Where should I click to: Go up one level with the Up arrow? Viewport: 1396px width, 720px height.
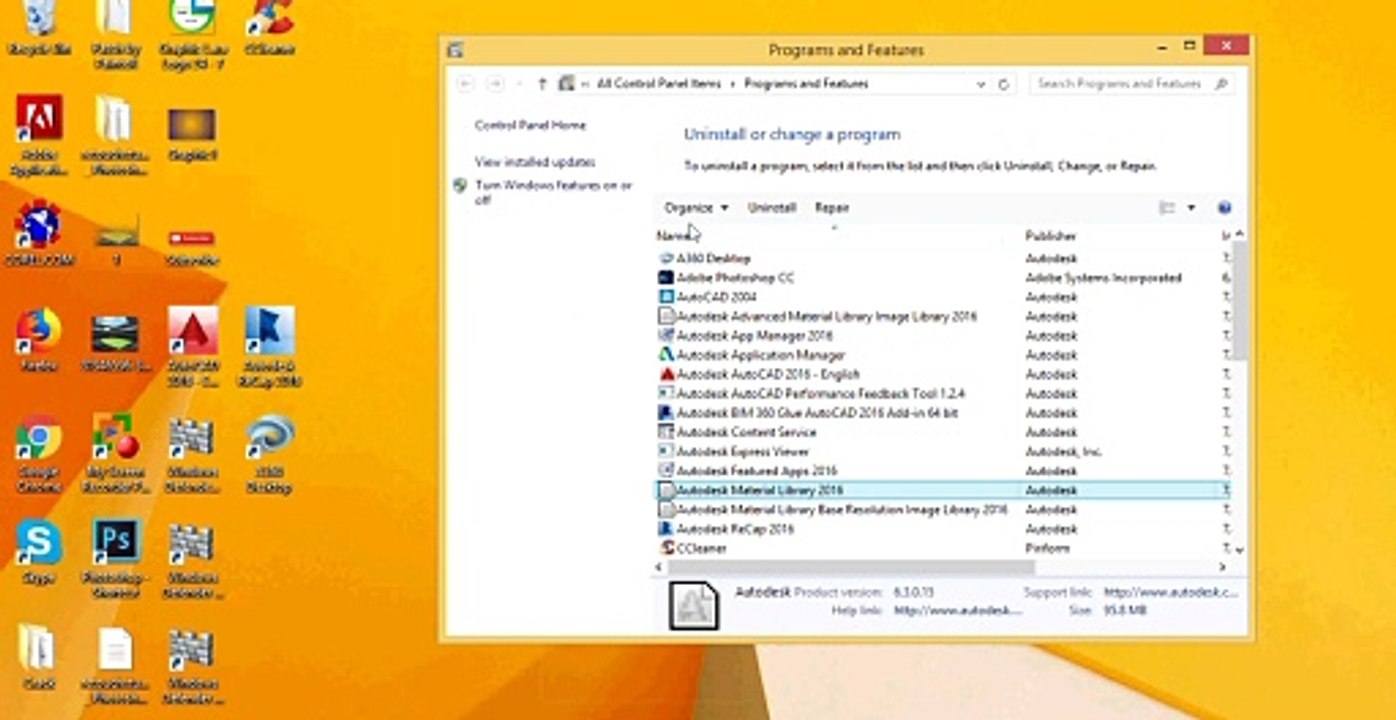click(542, 84)
